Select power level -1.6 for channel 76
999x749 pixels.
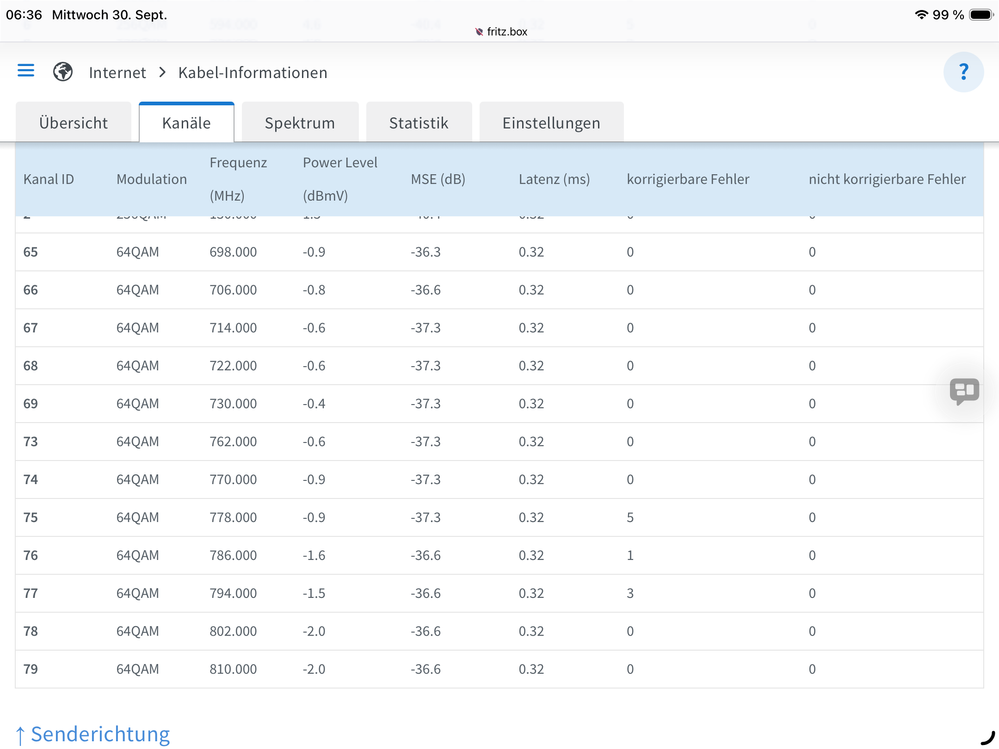coord(314,555)
